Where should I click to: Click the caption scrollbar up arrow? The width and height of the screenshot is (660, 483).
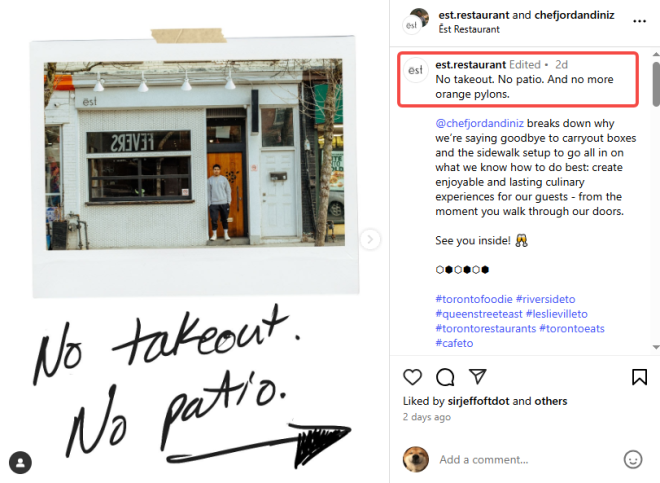click(656, 54)
